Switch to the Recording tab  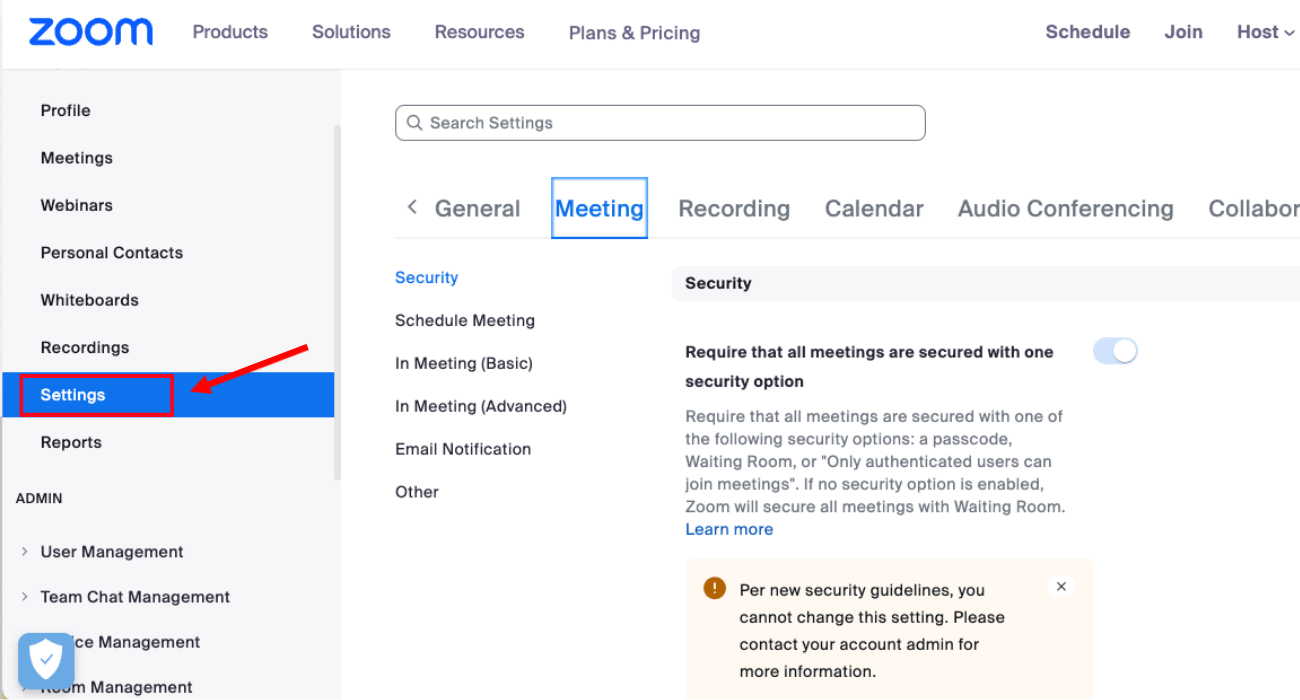coord(734,208)
